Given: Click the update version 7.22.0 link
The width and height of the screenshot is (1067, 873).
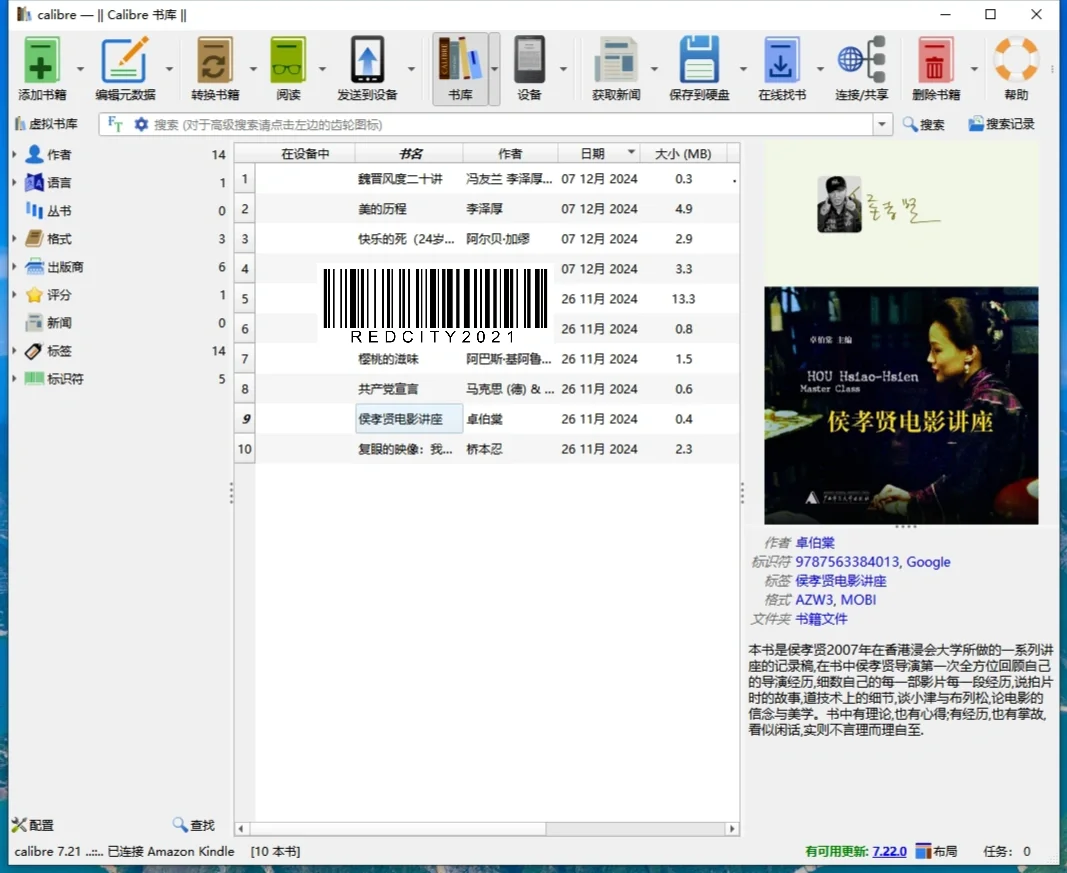Looking at the screenshot, I should 889,851.
